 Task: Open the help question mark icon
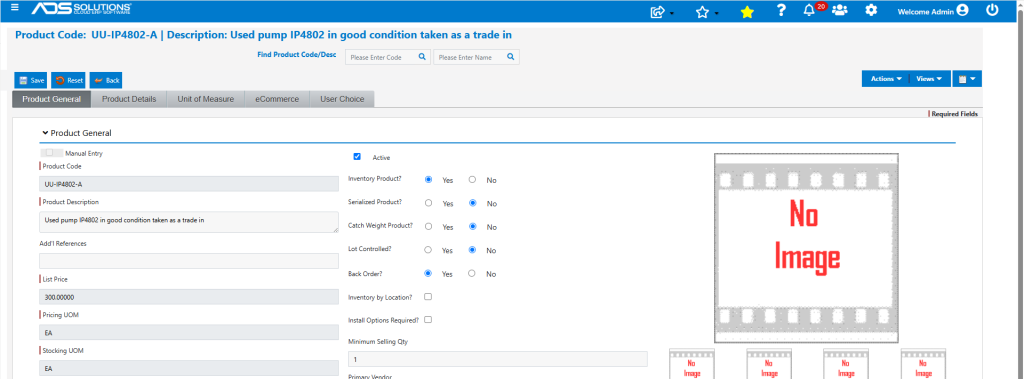tap(781, 10)
